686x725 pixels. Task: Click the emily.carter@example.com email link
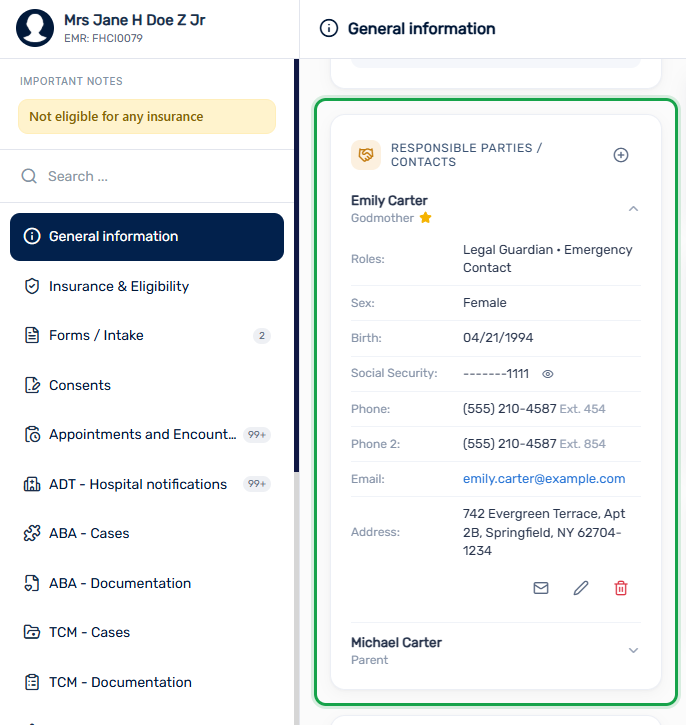pyautogui.click(x=544, y=479)
